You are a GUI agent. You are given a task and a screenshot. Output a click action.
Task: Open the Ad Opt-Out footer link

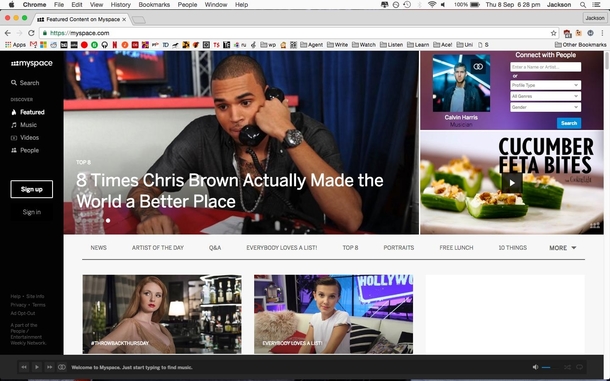(x=23, y=313)
